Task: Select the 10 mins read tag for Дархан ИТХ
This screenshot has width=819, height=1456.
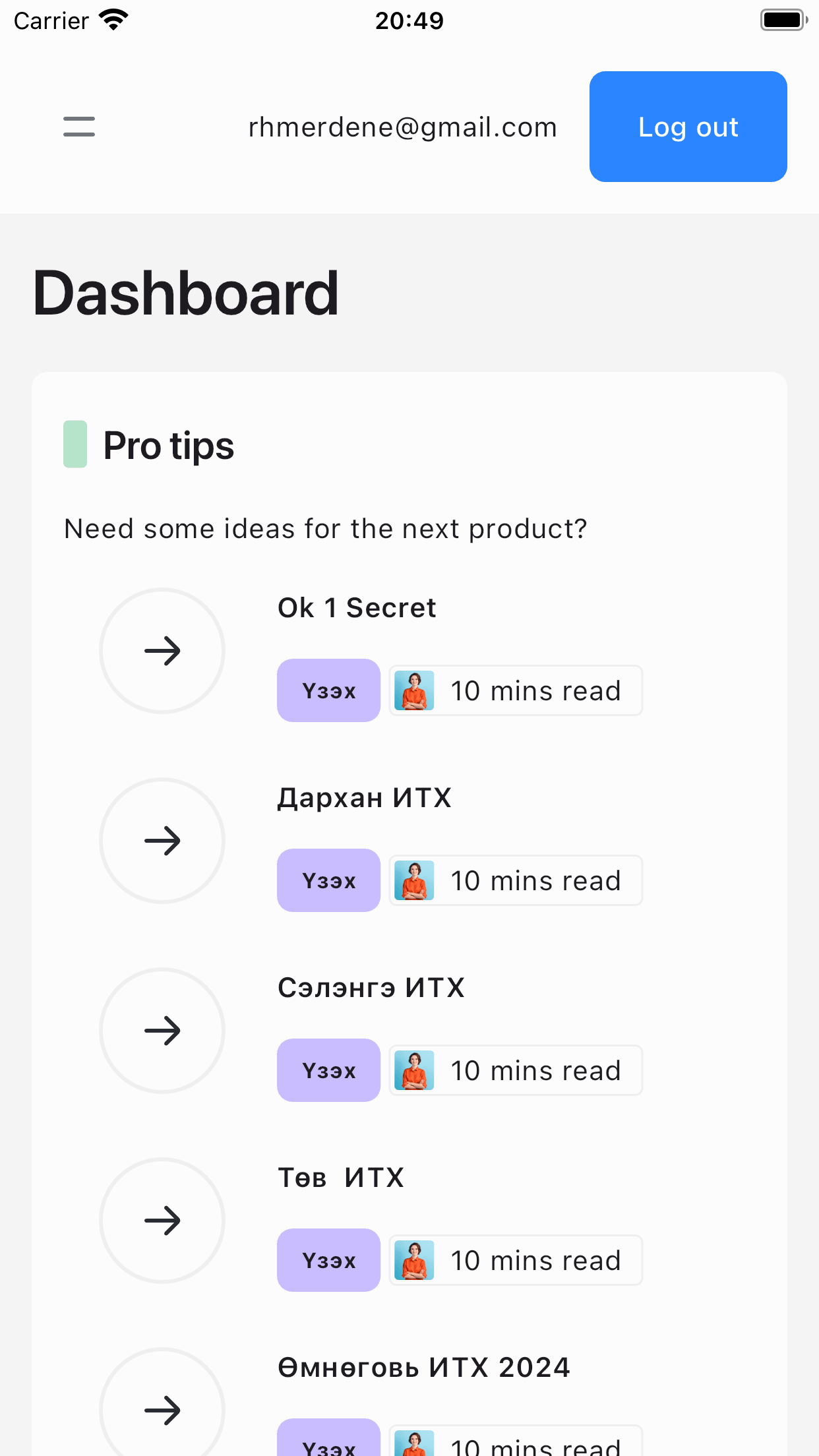Action: (516, 880)
